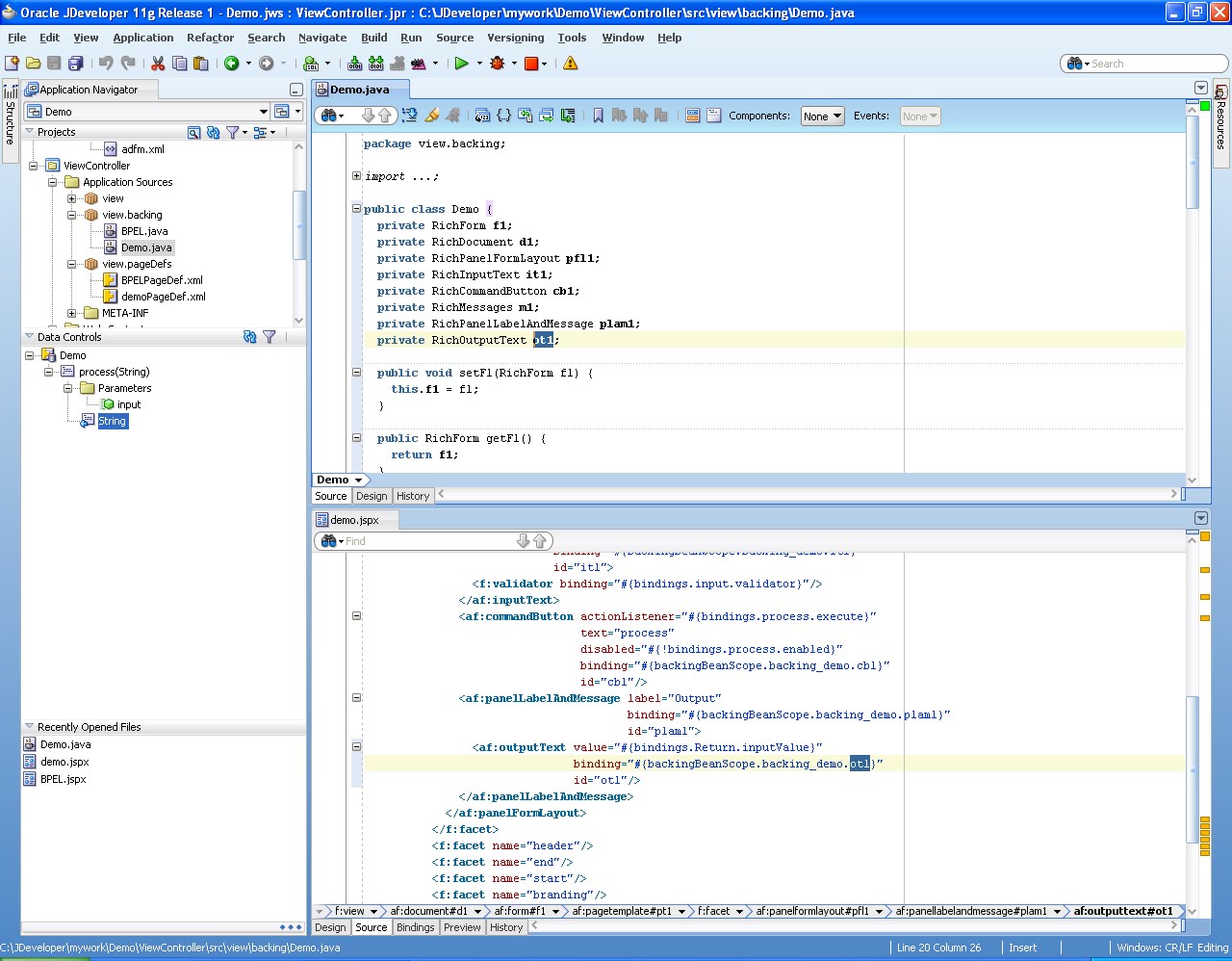
Task: Click af:outputtext#ot1 breadcrumb
Action: tap(1123, 911)
